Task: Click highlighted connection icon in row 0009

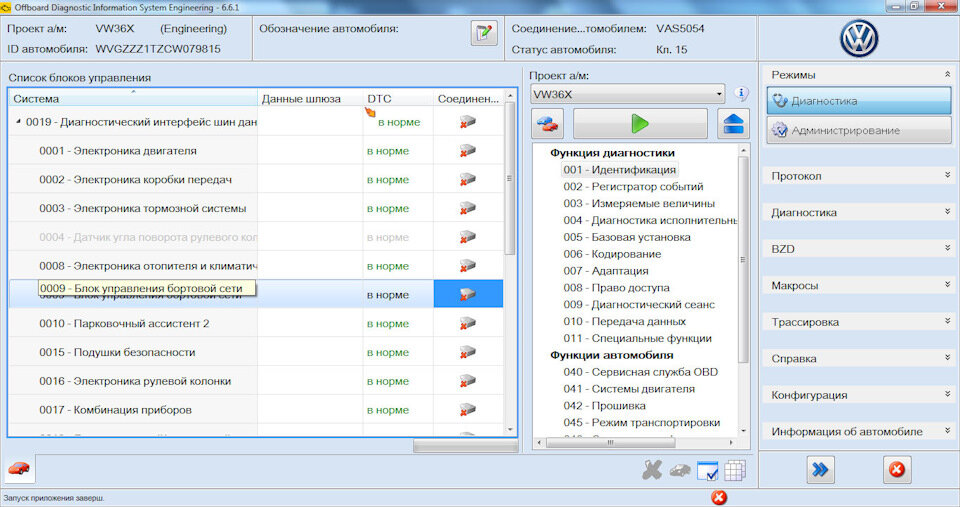Action: click(468, 295)
